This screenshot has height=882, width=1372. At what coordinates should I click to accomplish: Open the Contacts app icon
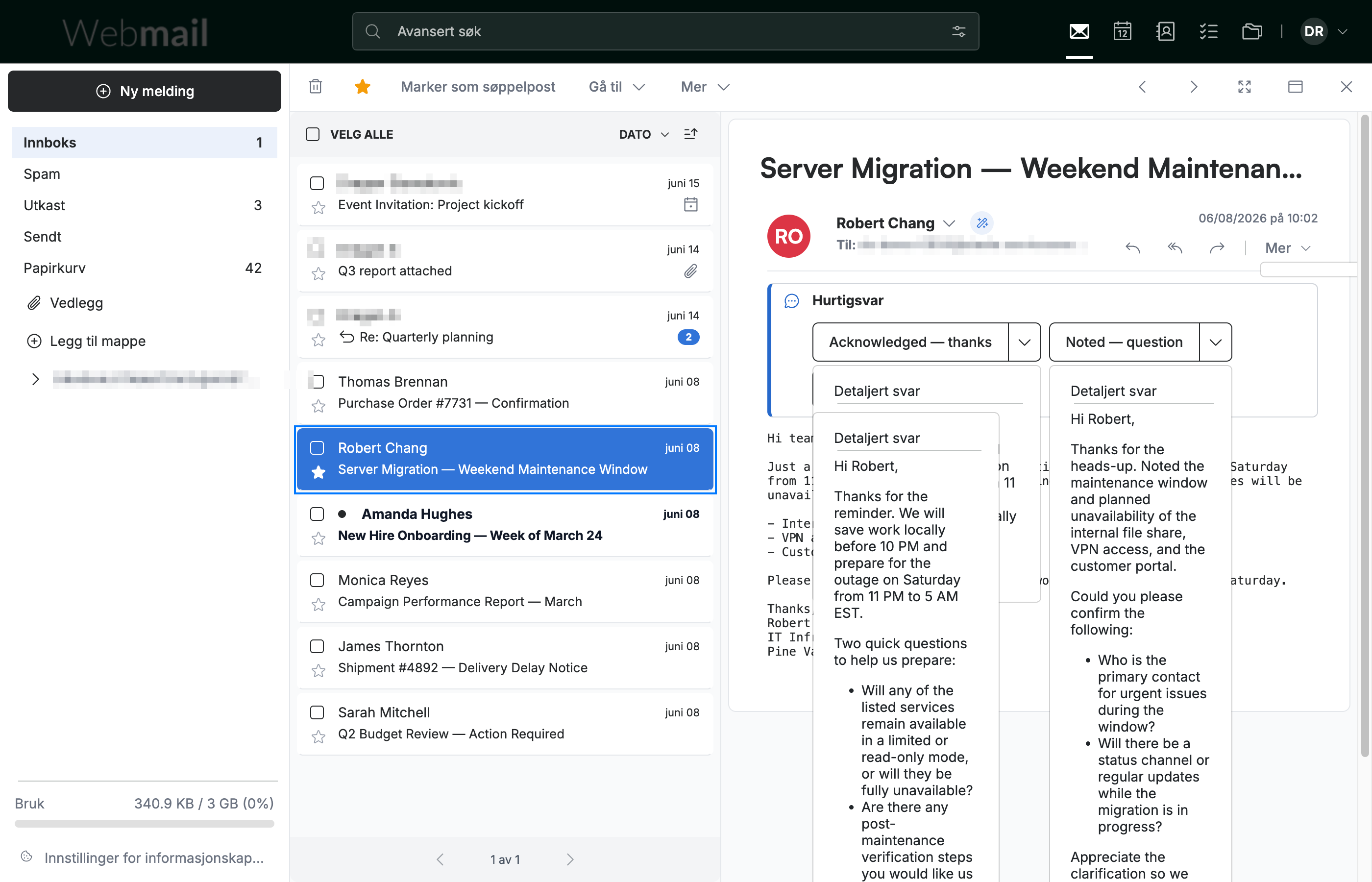point(1165,31)
